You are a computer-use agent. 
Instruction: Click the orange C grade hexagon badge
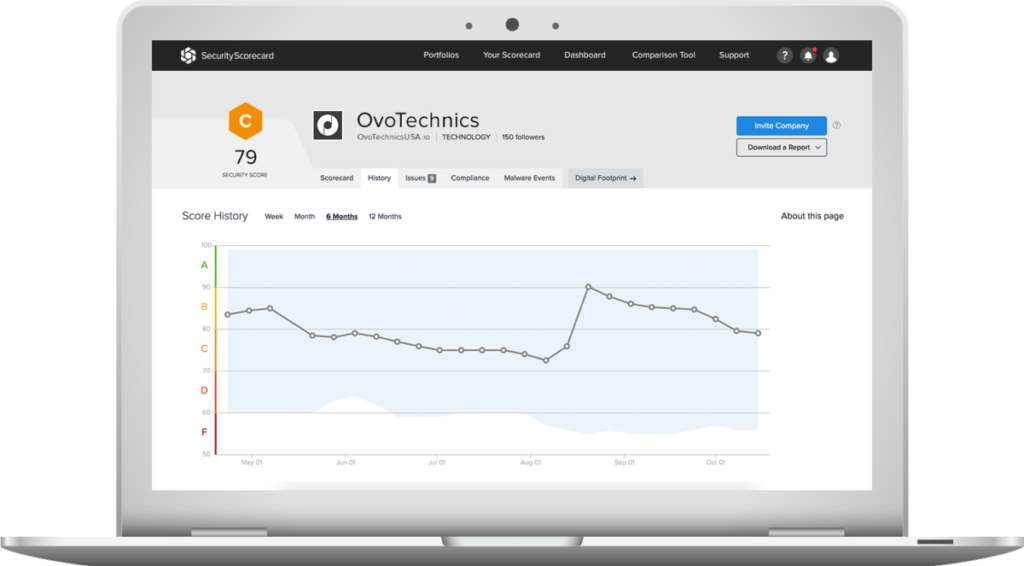click(246, 121)
